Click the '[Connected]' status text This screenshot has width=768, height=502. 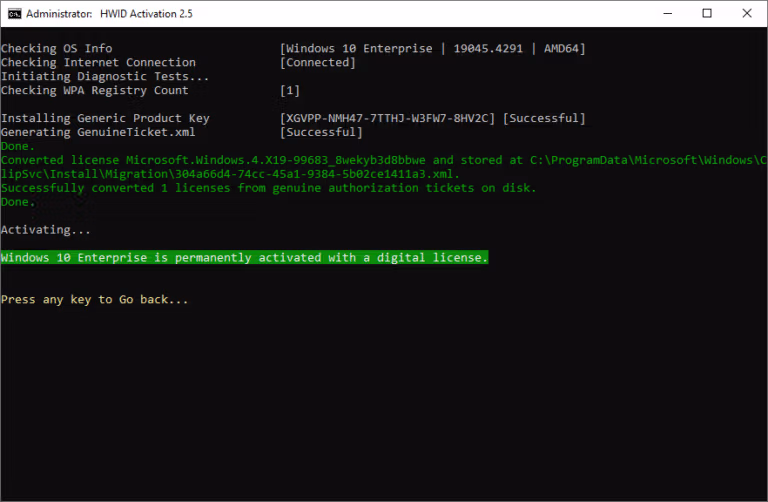tap(317, 63)
